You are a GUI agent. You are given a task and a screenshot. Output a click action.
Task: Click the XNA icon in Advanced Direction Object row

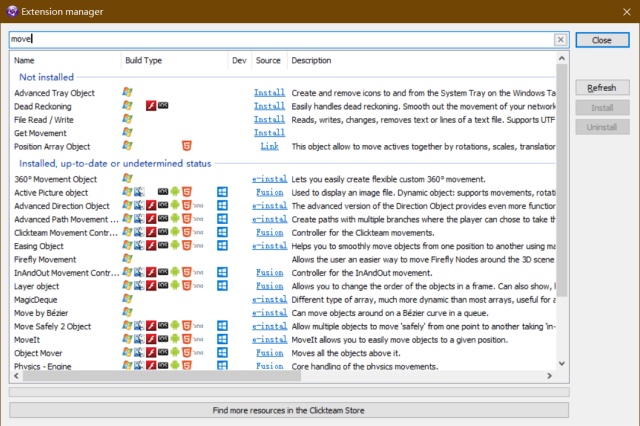pos(198,205)
